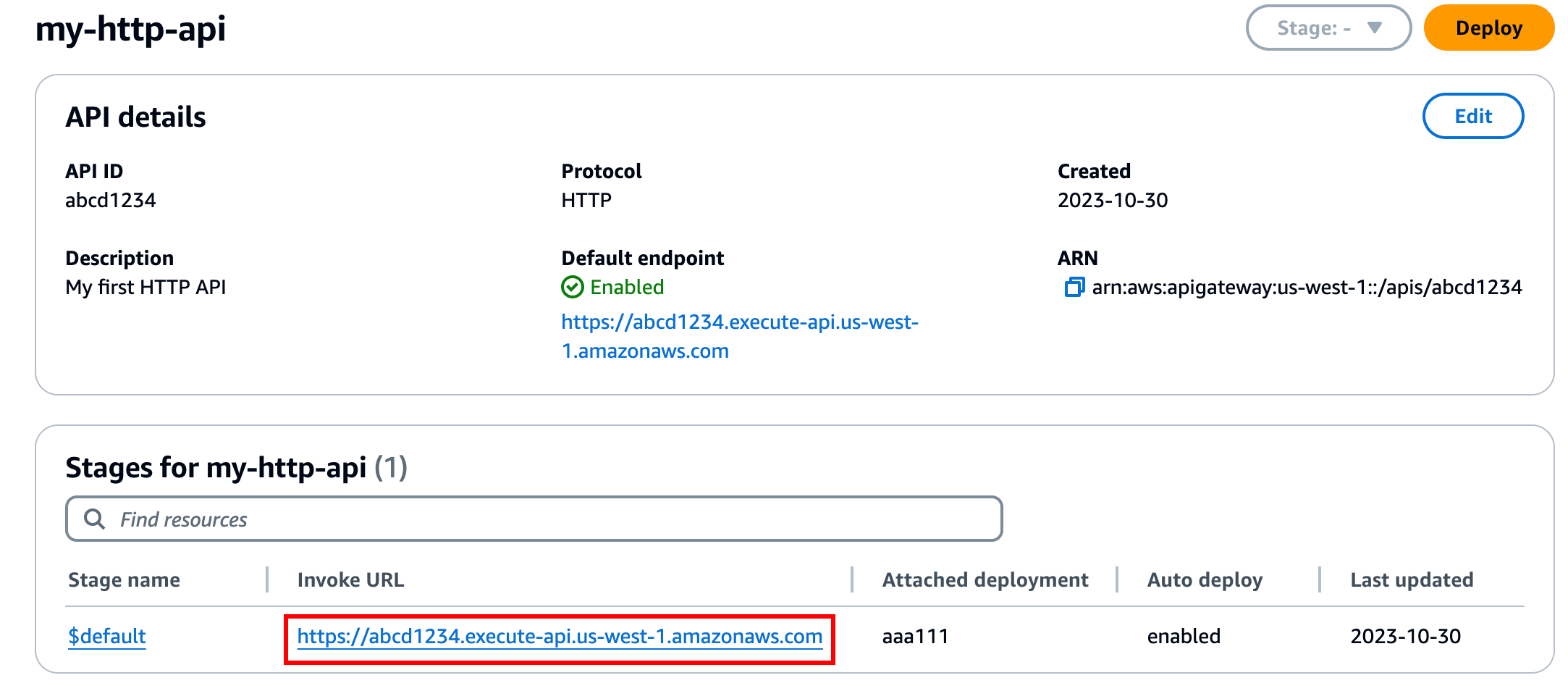Click the green Enabled status checkmark icon

[573, 287]
